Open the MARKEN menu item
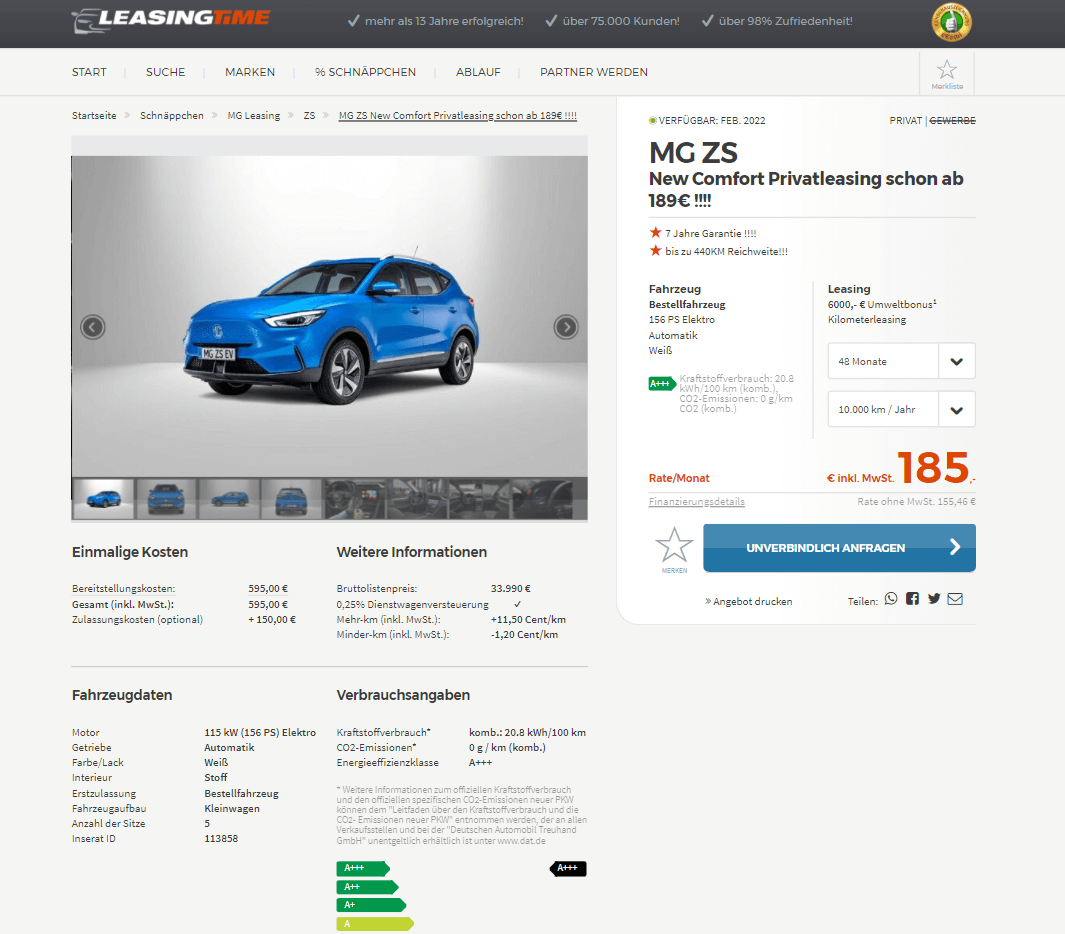Viewport: 1065px width, 934px height. 250,72
